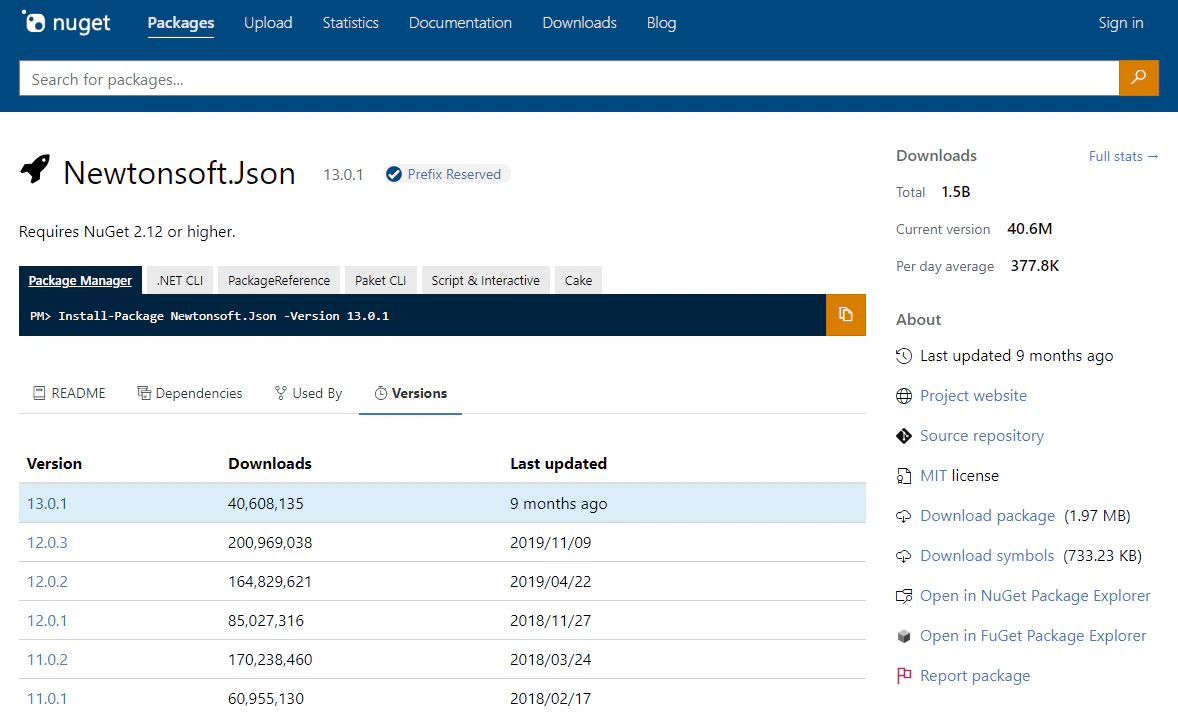Open the Versions tab
Screen dimensions: 1178x716
[410, 393]
